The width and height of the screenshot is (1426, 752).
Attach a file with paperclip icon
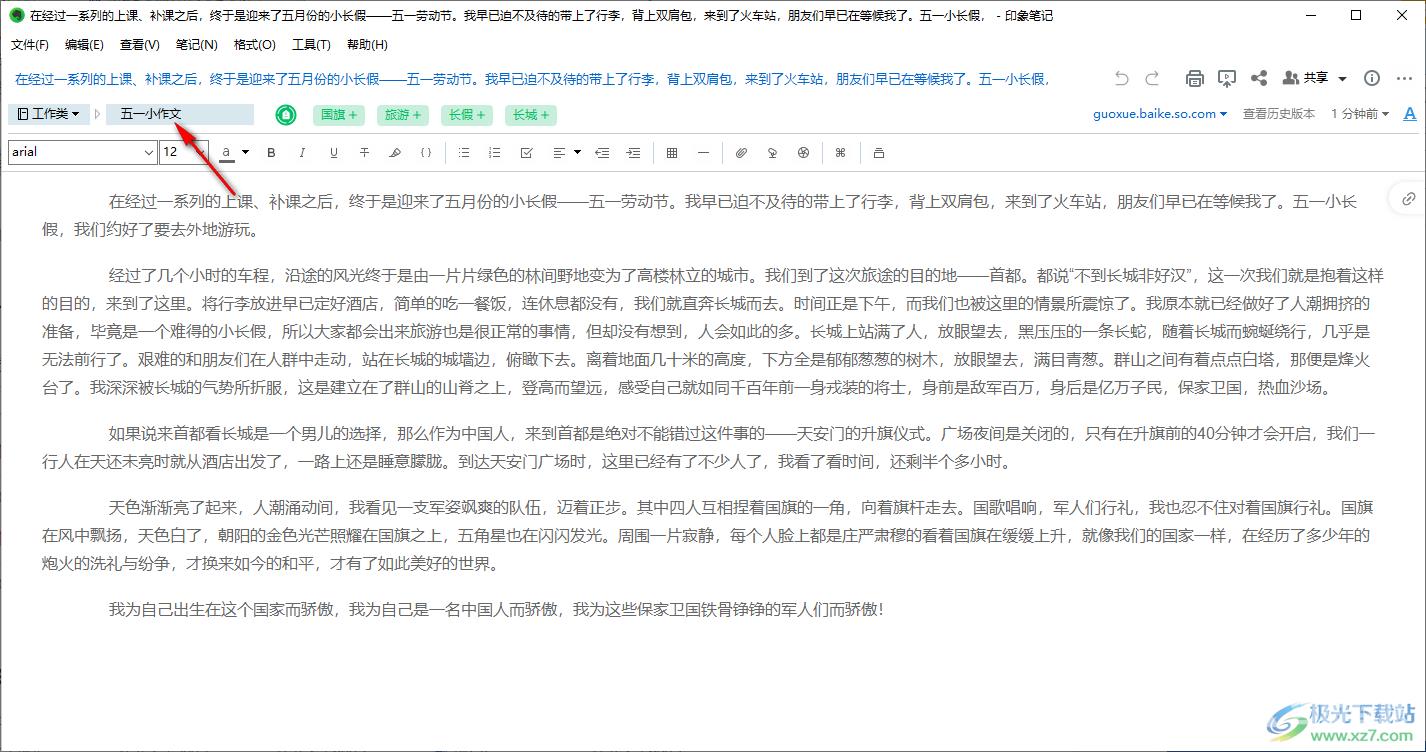[741, 153]
